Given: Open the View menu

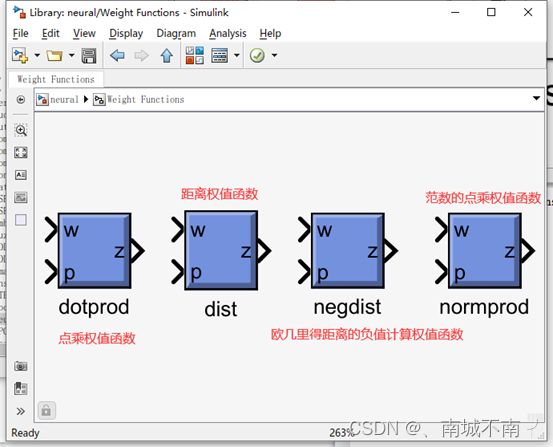Looking at the screenshot, I should [84, 33].
